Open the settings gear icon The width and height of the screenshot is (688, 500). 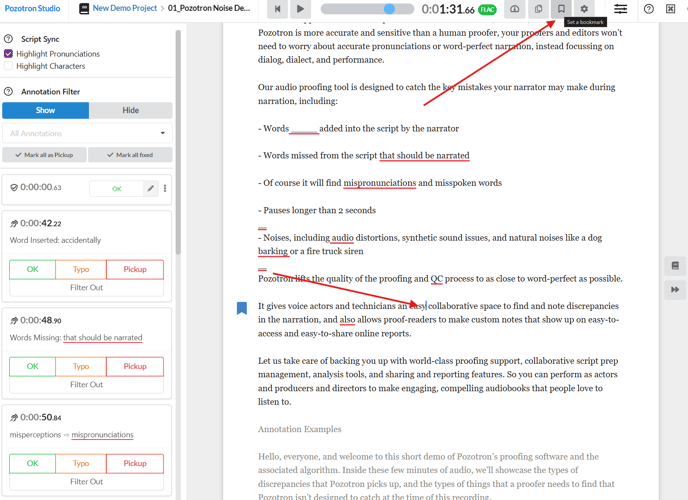click(x=584, y=9)
